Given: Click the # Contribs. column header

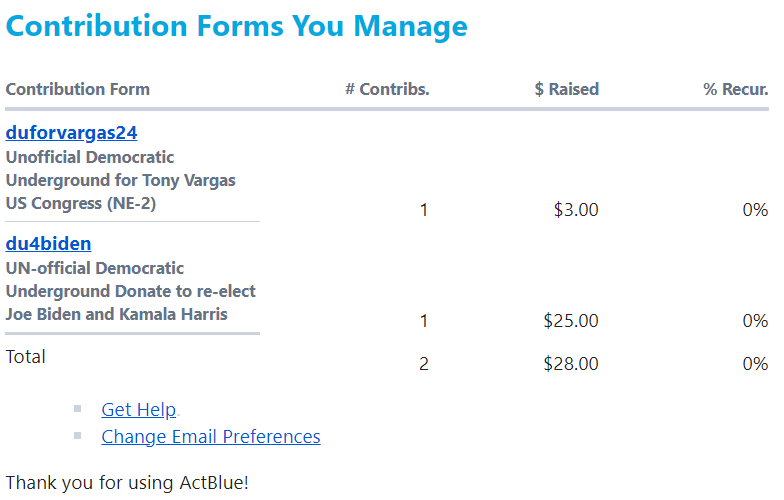Looking at the screenshot, I should pos(387,89).
